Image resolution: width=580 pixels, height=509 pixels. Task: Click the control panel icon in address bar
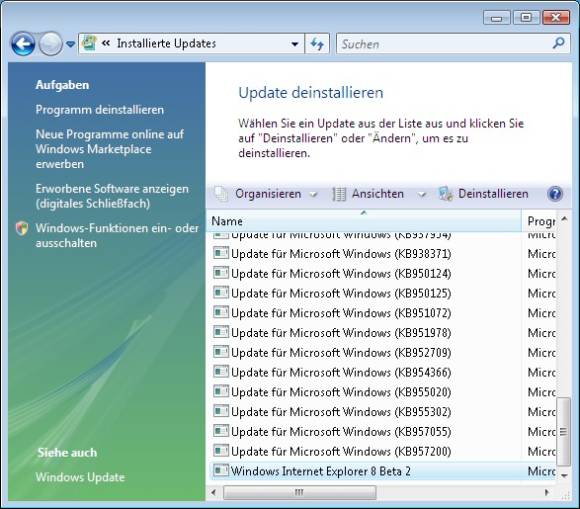tap(89, 43)
